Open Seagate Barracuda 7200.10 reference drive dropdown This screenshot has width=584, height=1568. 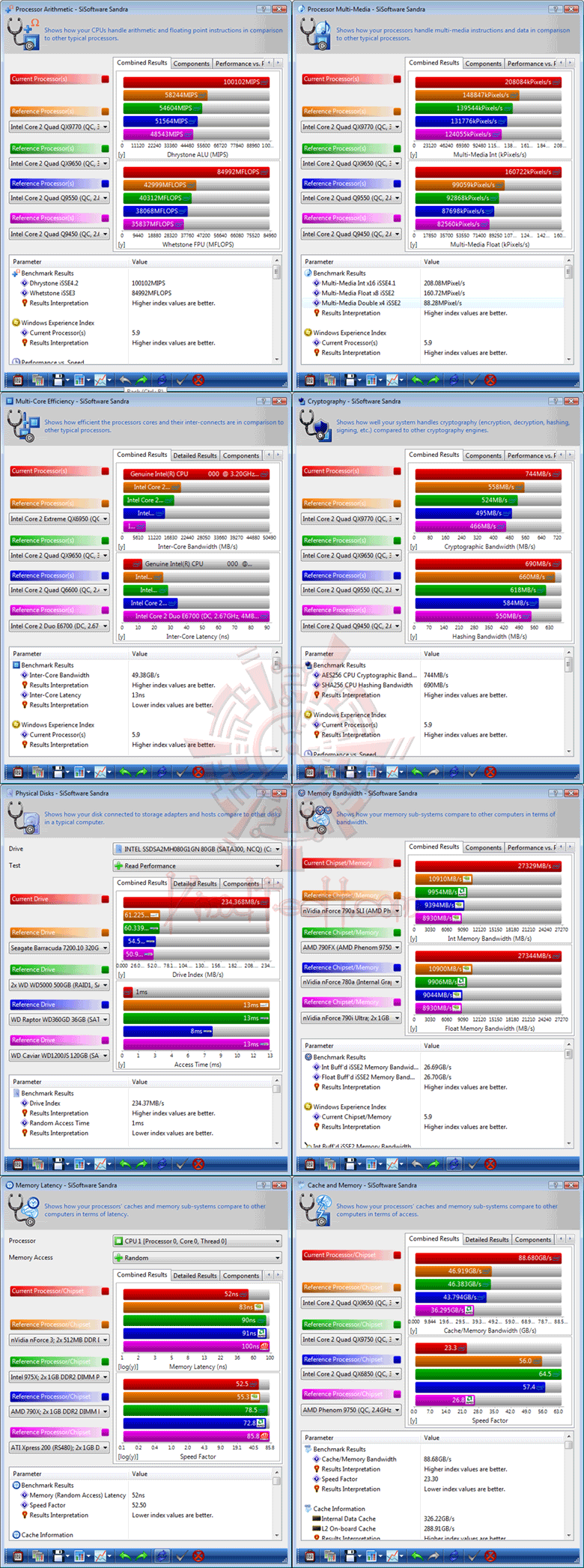point(59,948)
